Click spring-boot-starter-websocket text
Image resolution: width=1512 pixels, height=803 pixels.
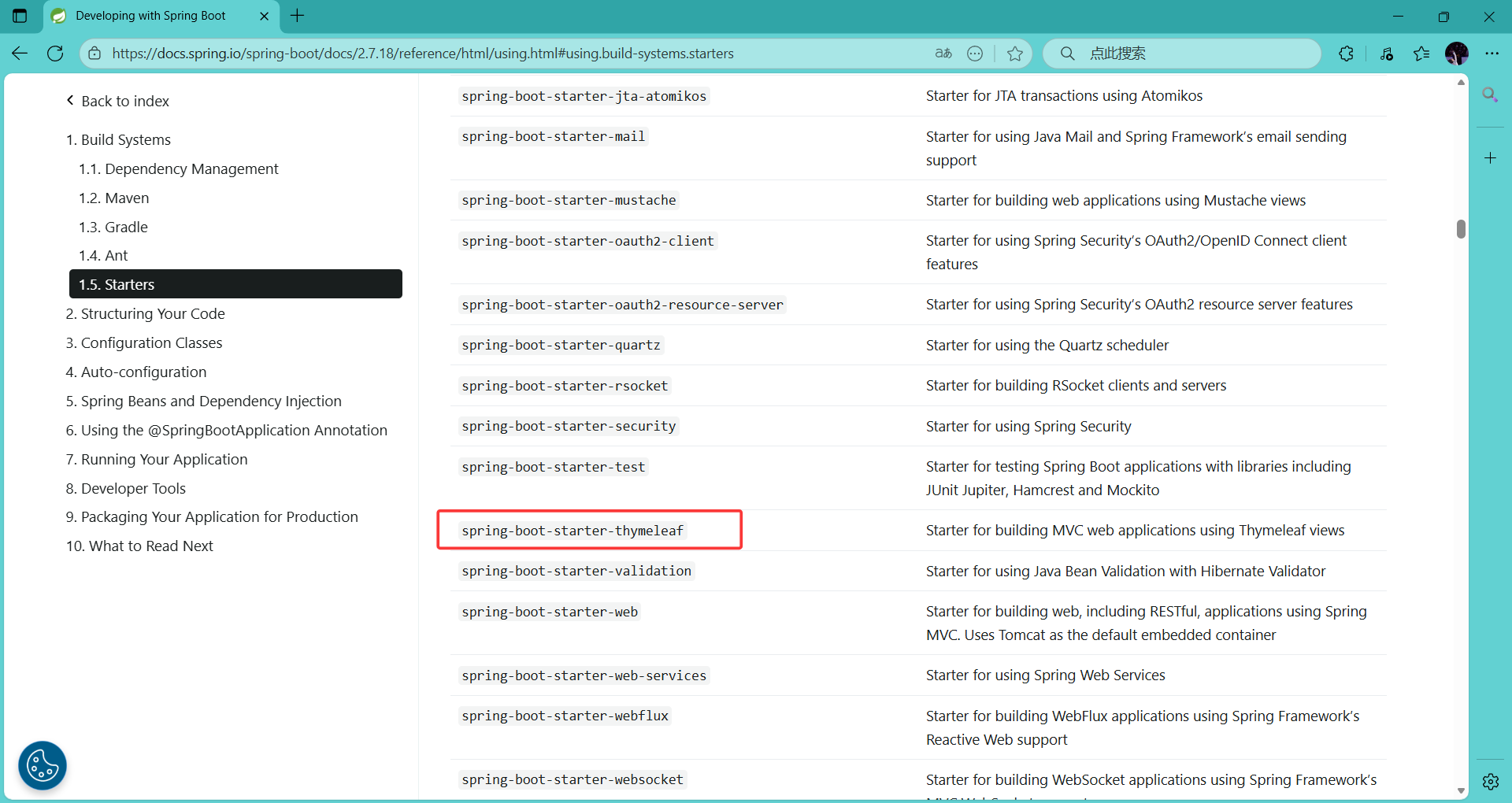coord(573,779)
